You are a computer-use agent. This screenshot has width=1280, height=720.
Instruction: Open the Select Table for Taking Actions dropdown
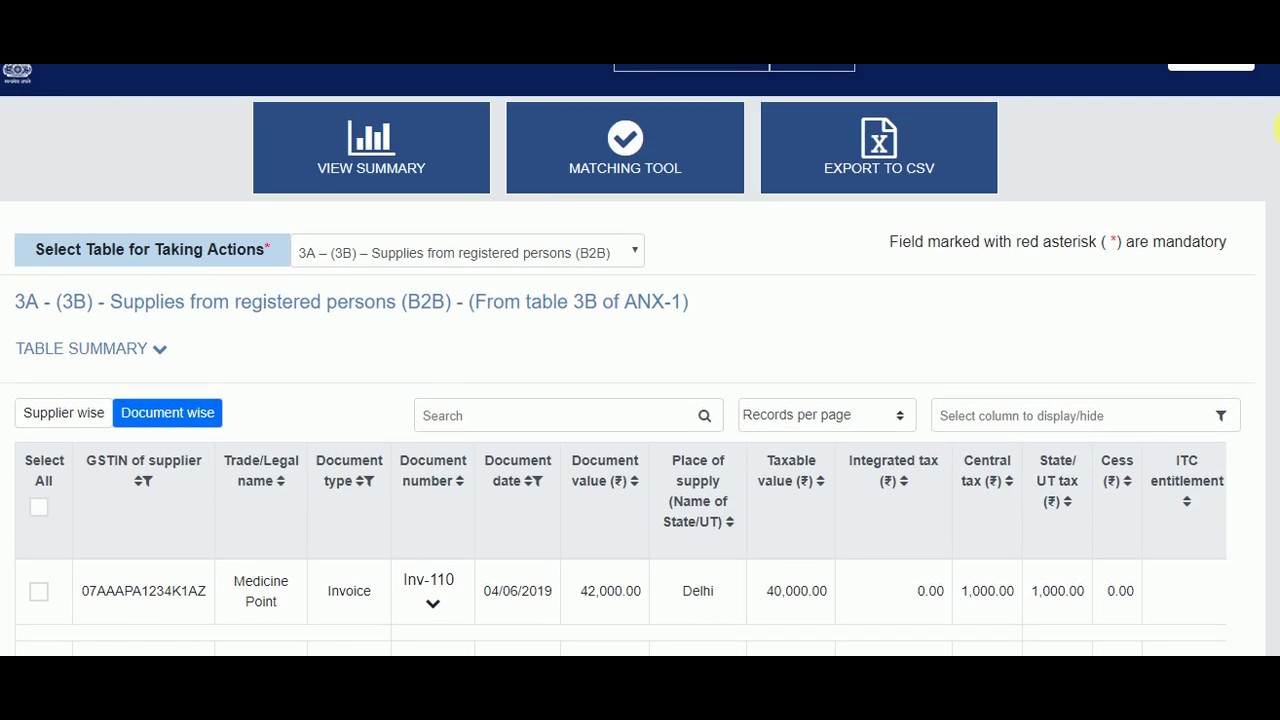467,252
